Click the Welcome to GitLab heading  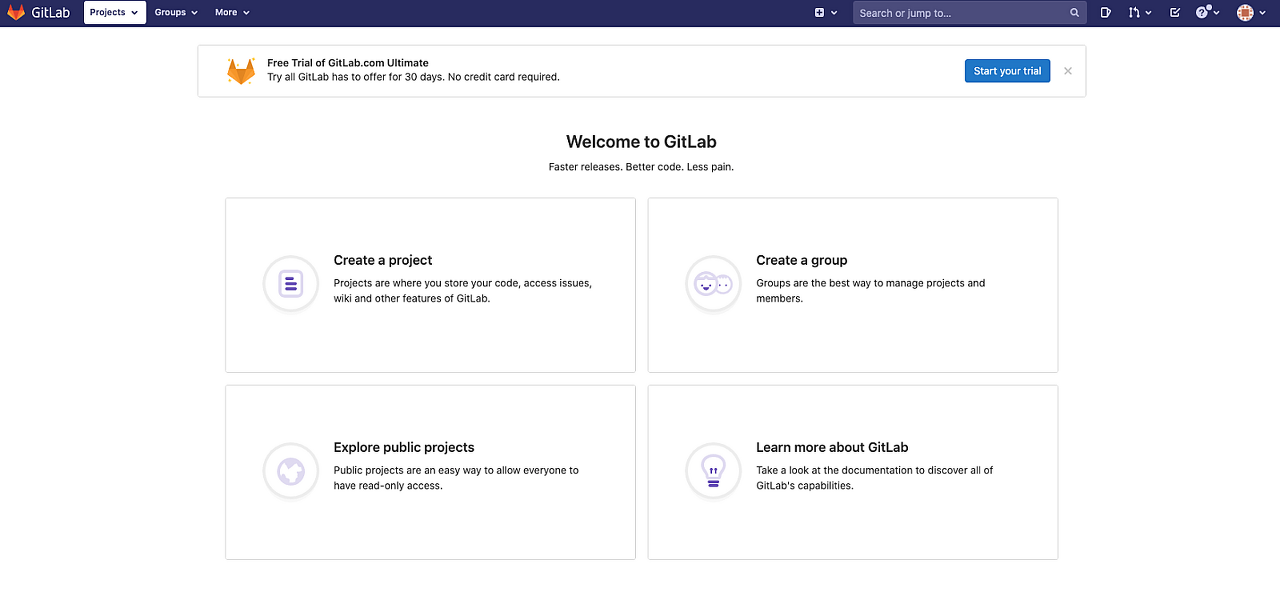(x=641, y=142)
